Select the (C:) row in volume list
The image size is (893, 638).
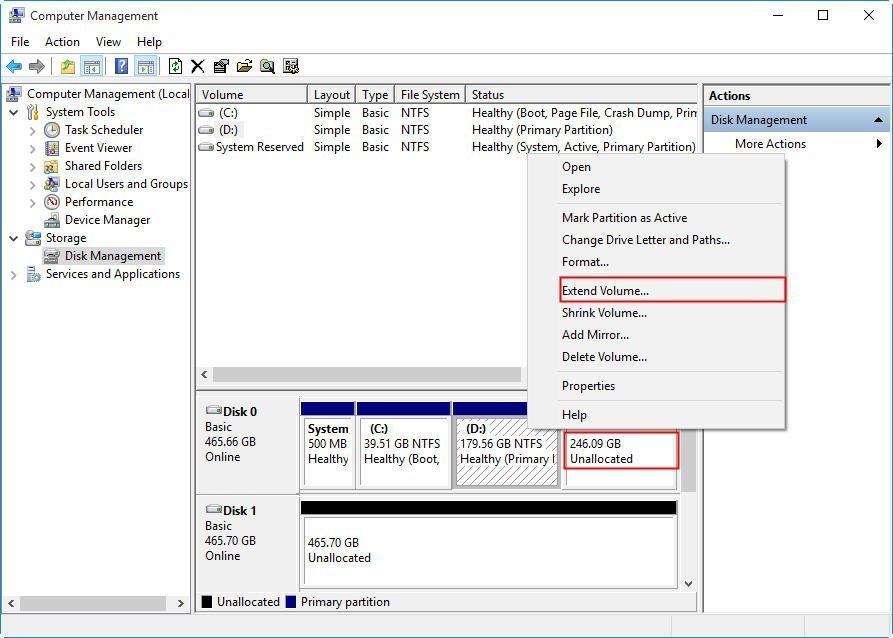(446, 113)
